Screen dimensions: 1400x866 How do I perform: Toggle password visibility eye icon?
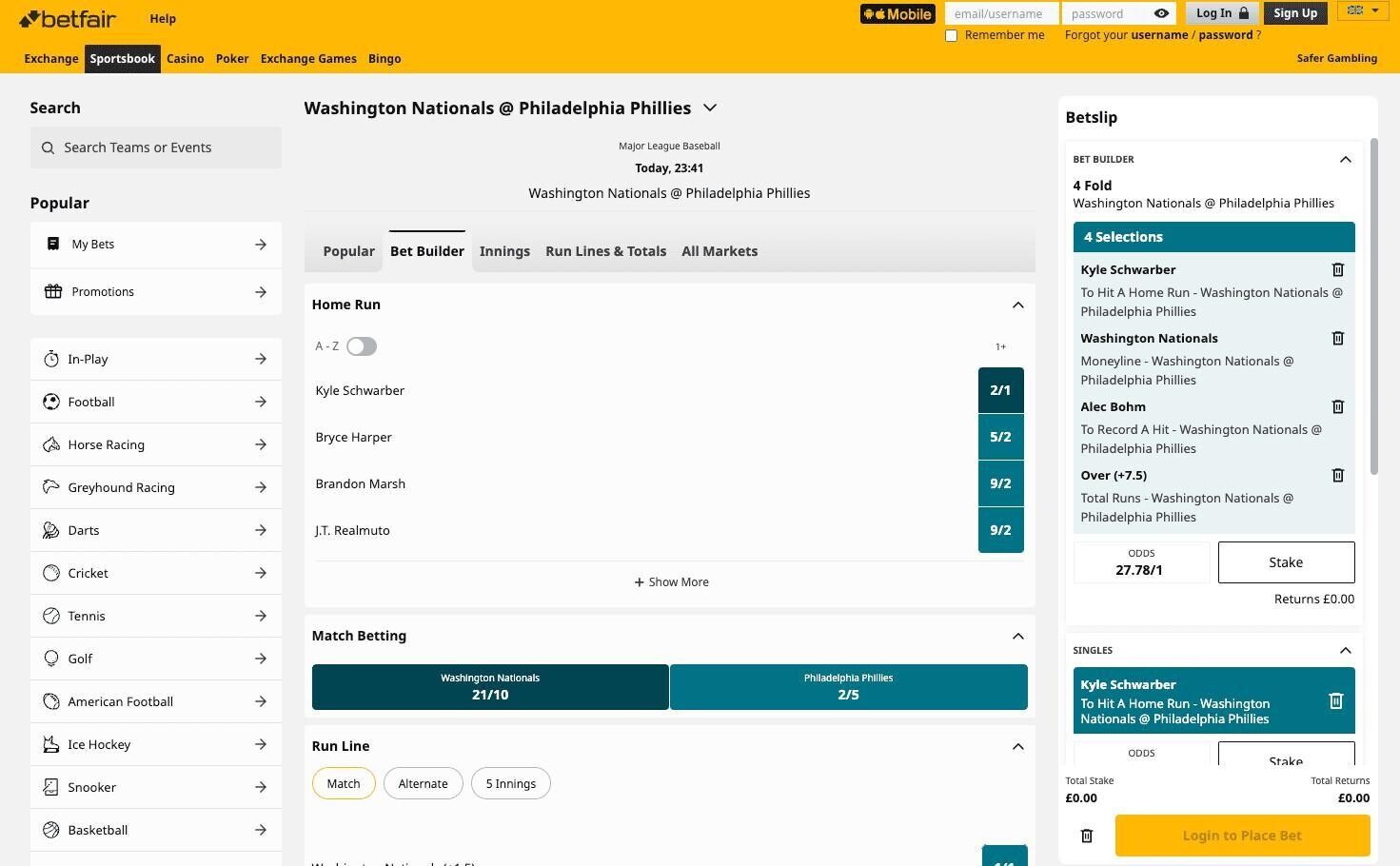coord(1161,13)
